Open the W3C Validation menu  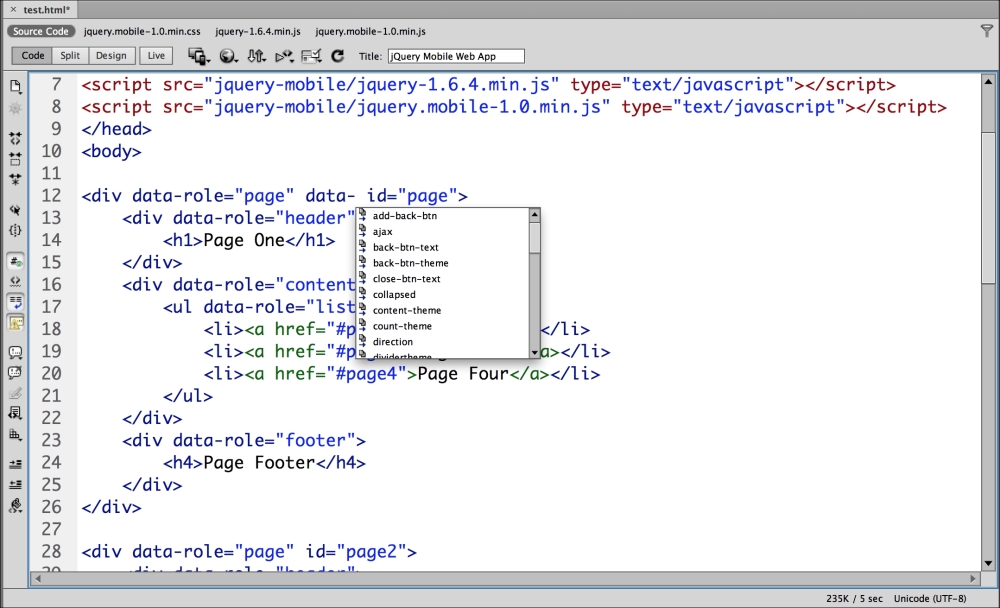pyautogui.click(x=284, y=56)
